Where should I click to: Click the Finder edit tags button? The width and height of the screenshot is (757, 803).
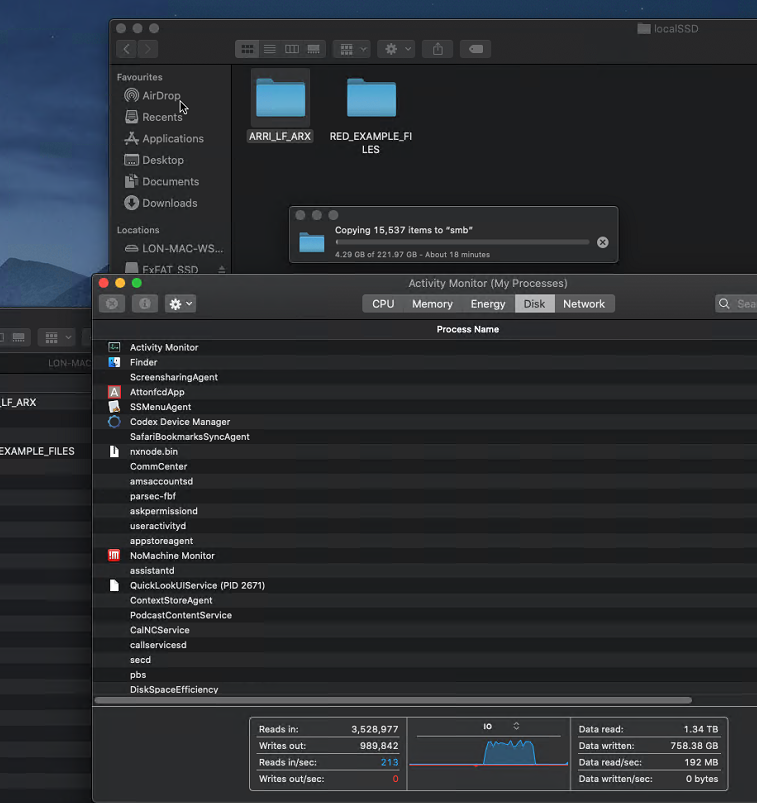tap(475, 49)
